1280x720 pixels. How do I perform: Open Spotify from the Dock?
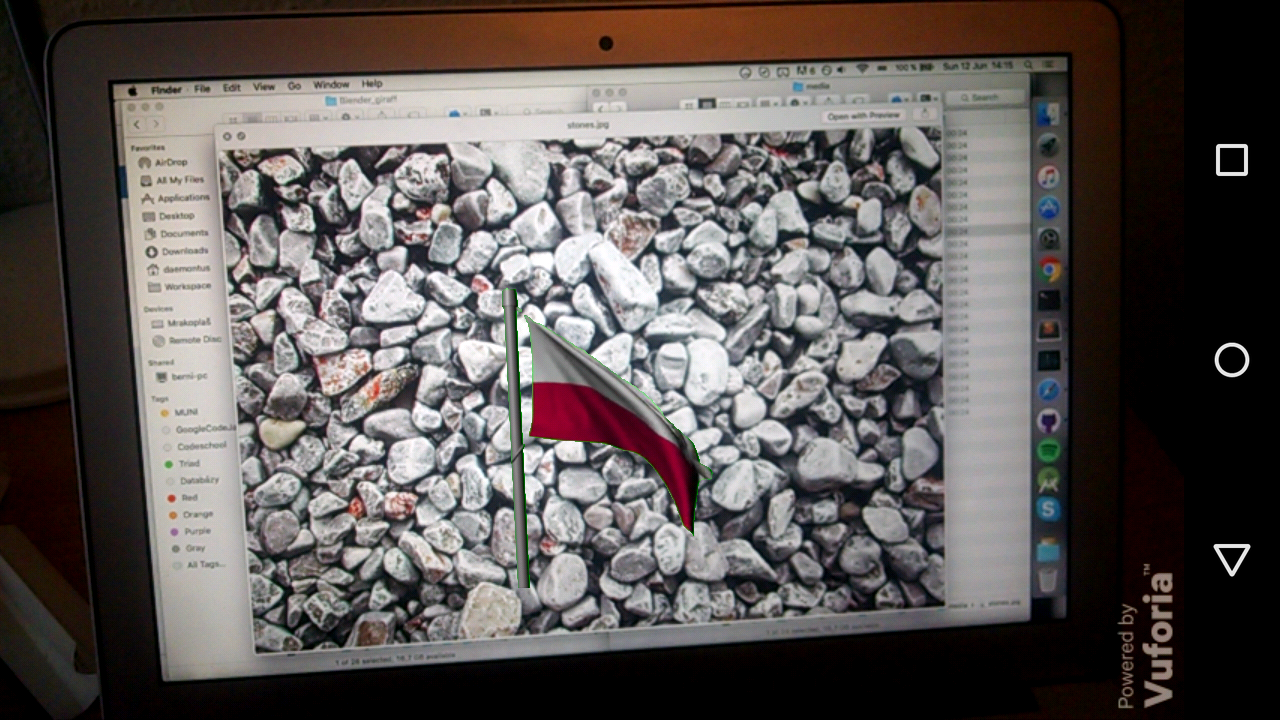[1049, 450]
